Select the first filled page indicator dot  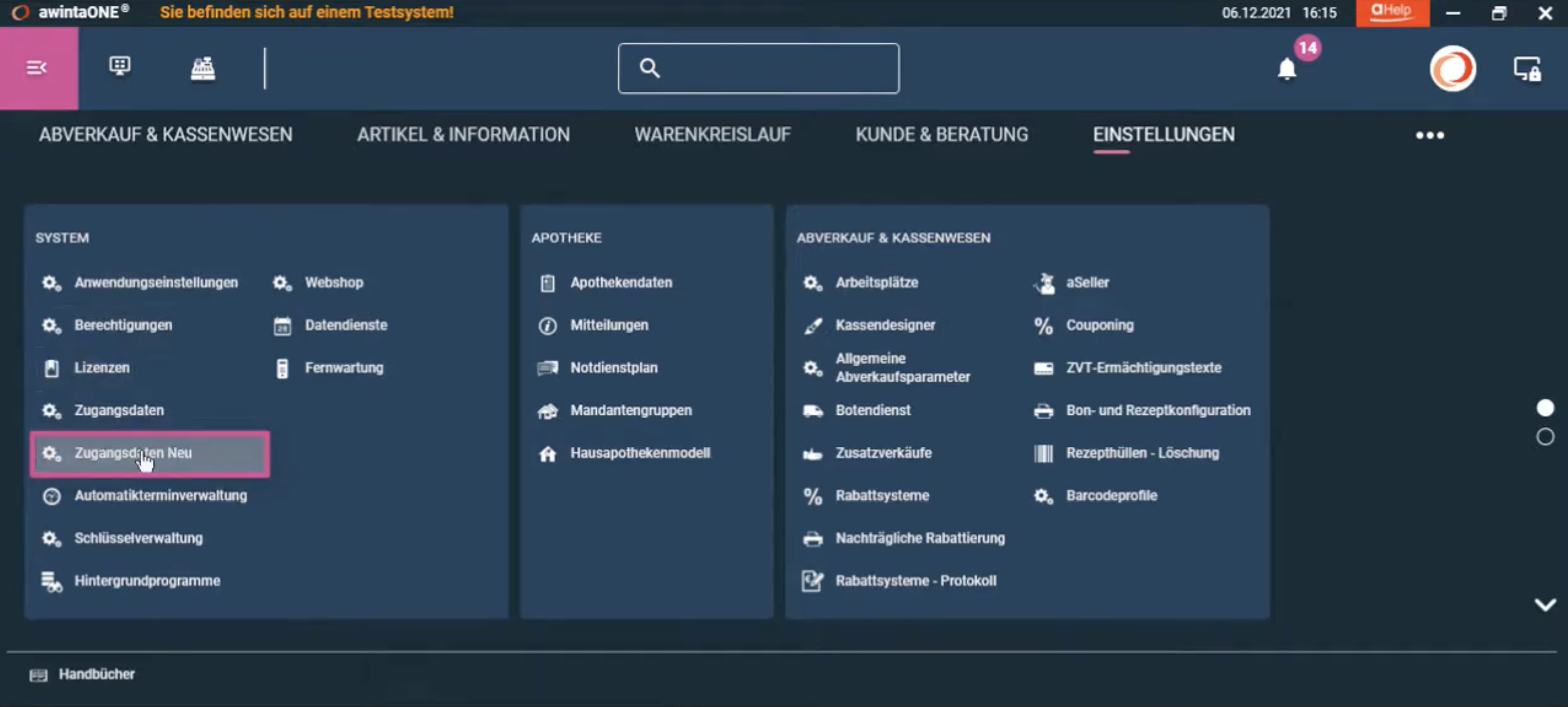click(x=1545, y=408)
